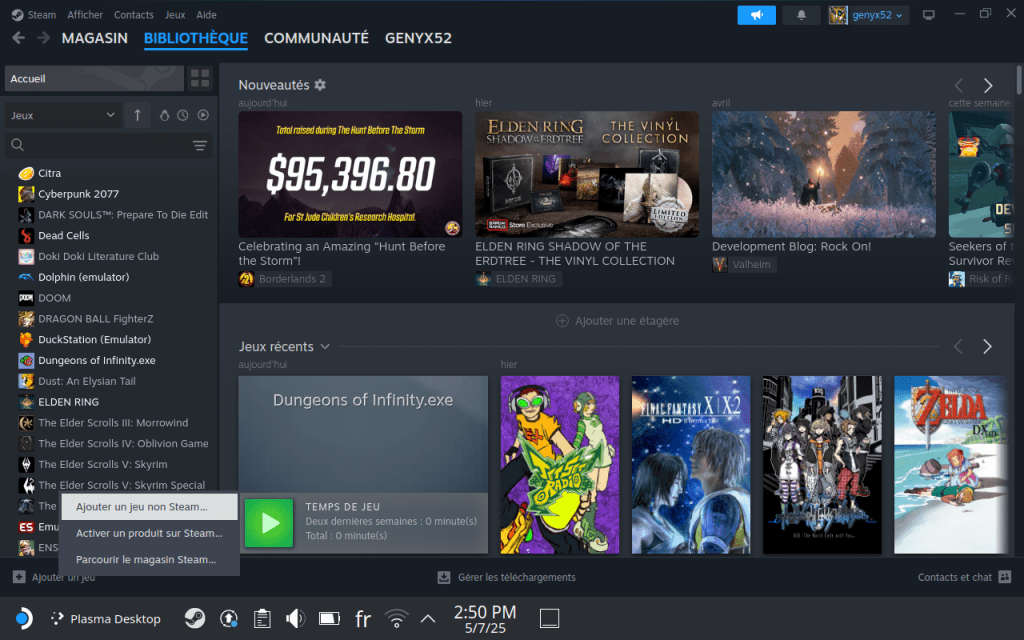The image size is (1024, 640).
Task: Click the library search input field
Action: coord(100,146)
